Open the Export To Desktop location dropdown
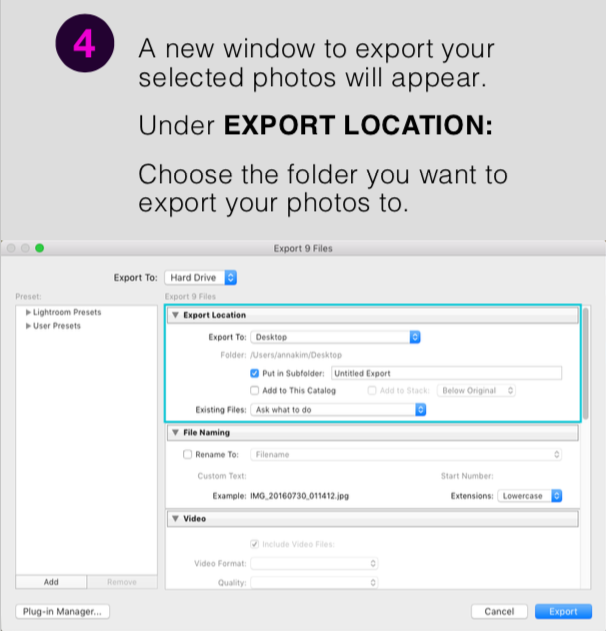 [335, 337]
